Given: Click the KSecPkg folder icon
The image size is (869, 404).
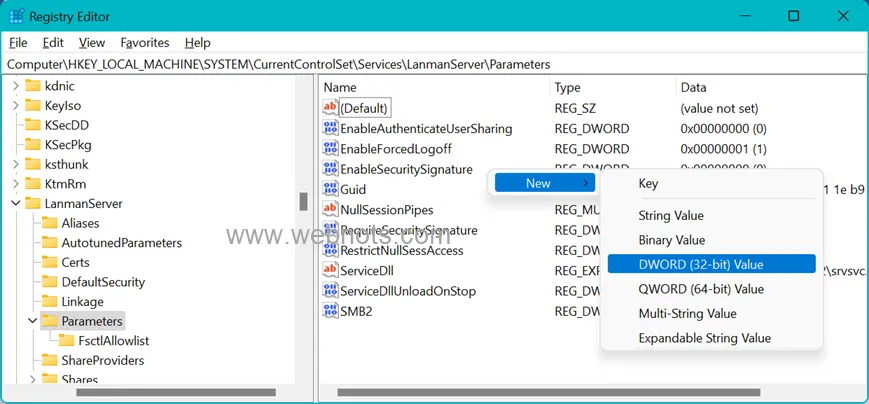Looking at the screenshot, I should [x=33, y=145].
